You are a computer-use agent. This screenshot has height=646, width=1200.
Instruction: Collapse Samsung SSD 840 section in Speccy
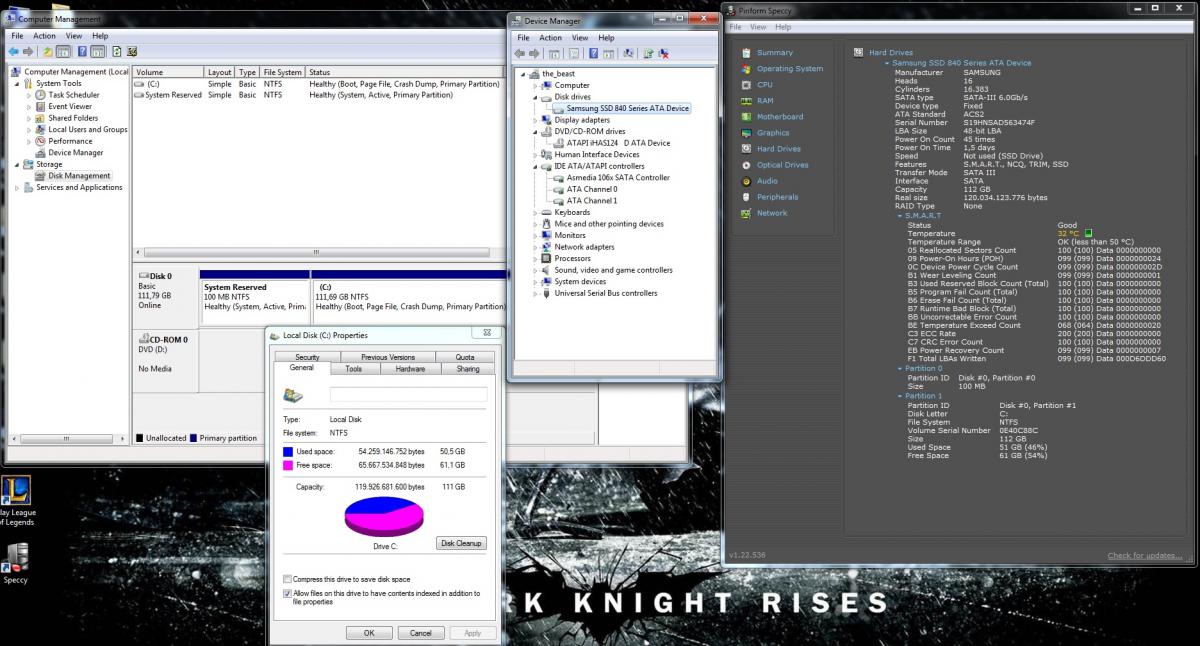pyautogui.click(x=887, y=63)
